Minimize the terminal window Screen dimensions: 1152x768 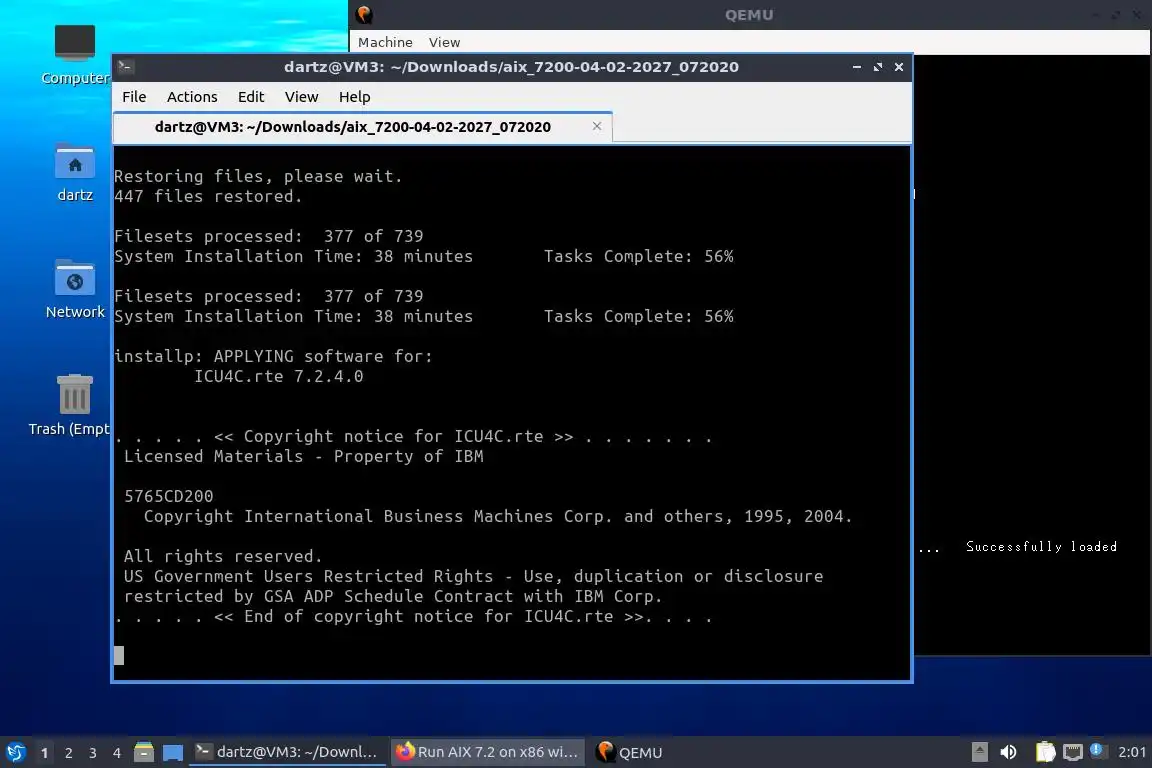[x=857, y=67]
